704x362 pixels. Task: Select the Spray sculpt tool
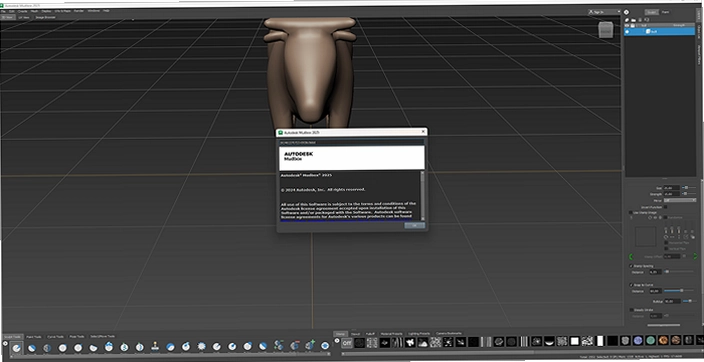[124, 347]
